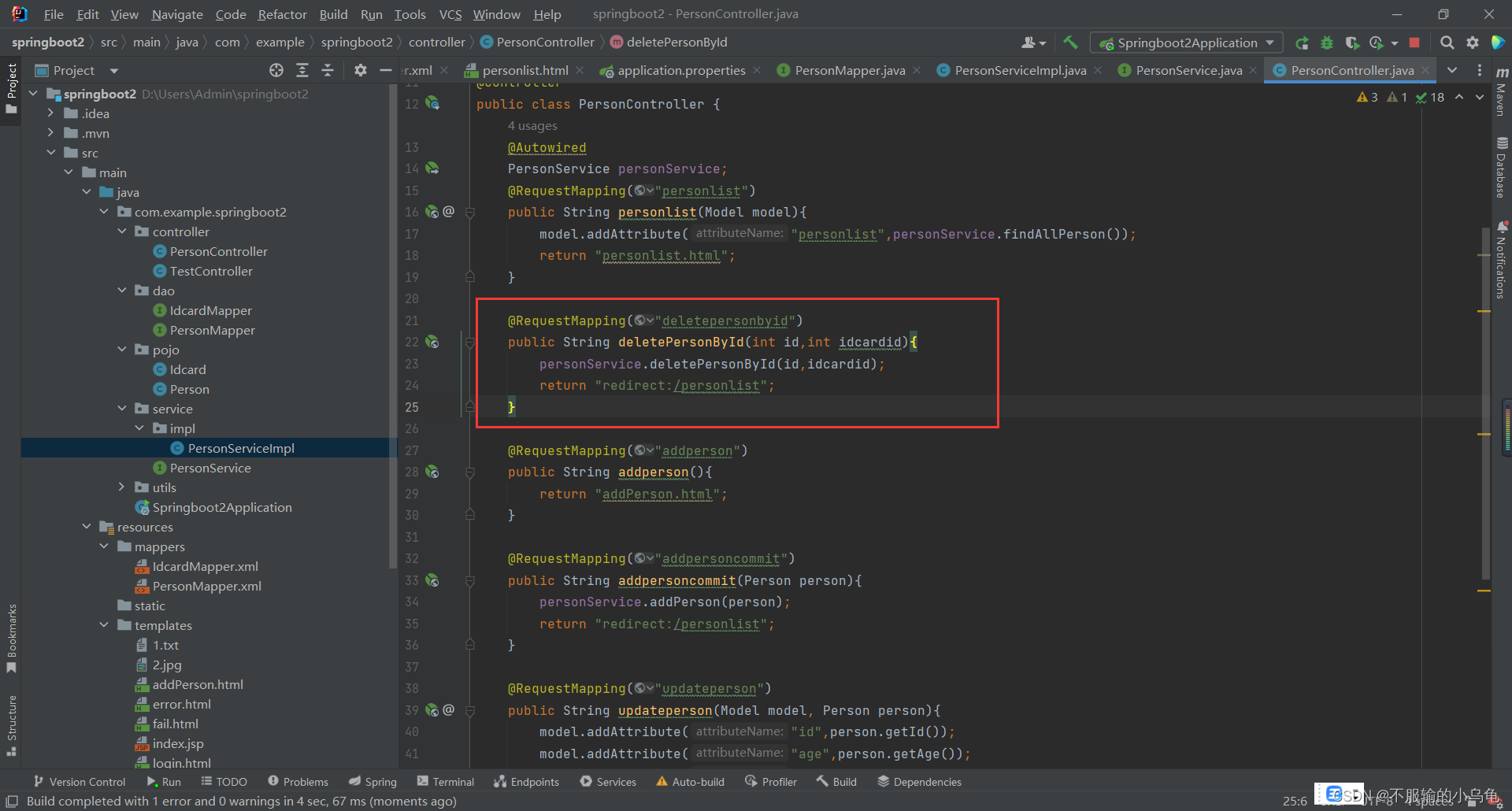1512x811 pixels.
Task: Toggle fold marker at line 22 method
Action: click(x=470, y=342)
